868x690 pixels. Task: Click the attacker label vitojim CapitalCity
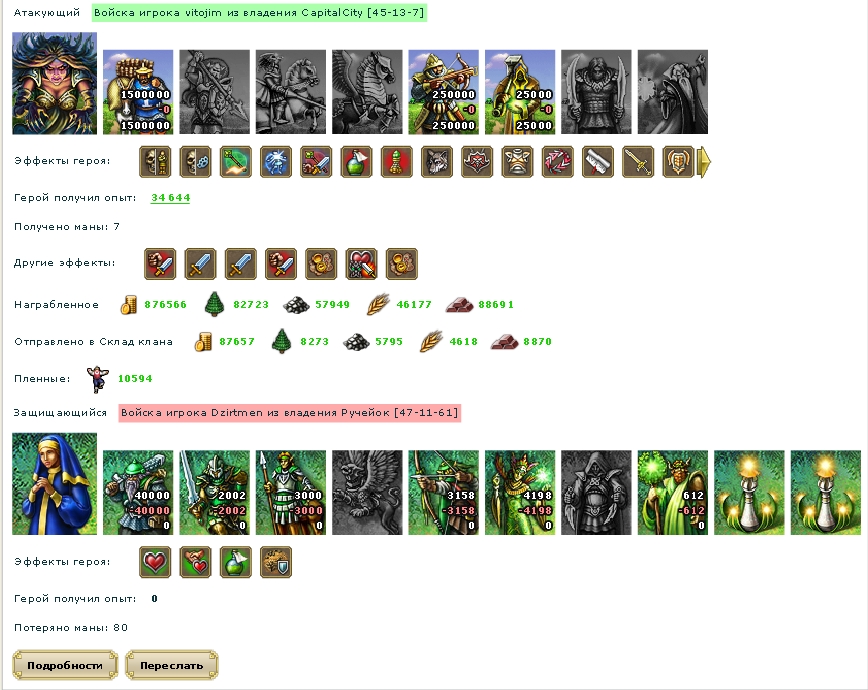click(259, 13)
